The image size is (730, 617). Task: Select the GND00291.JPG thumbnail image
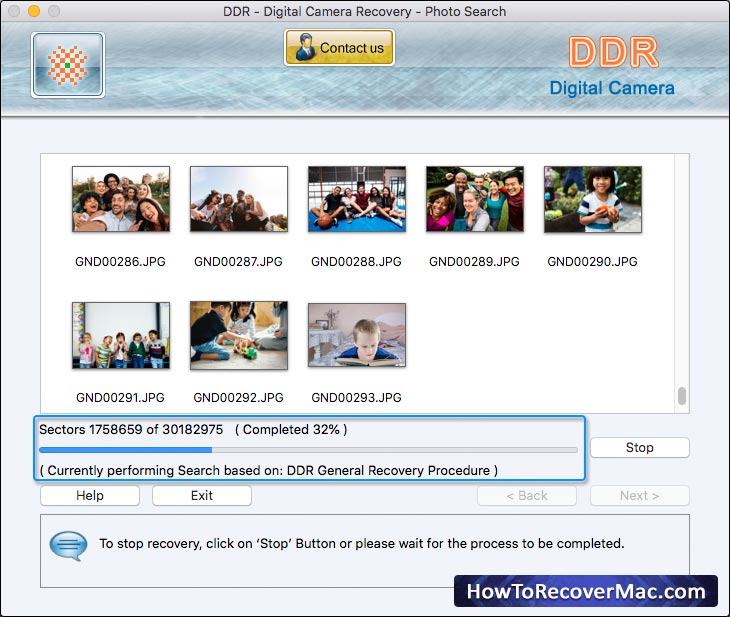121,335
